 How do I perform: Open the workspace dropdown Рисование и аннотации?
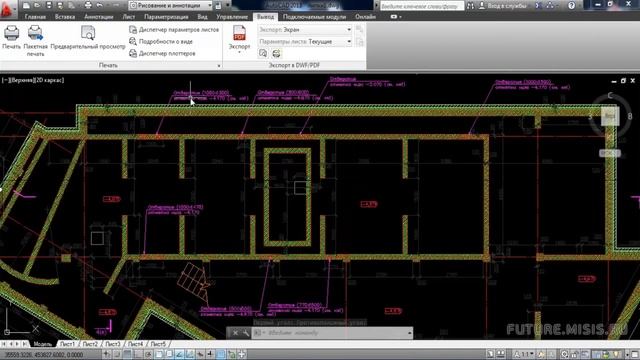click(171, 5)
